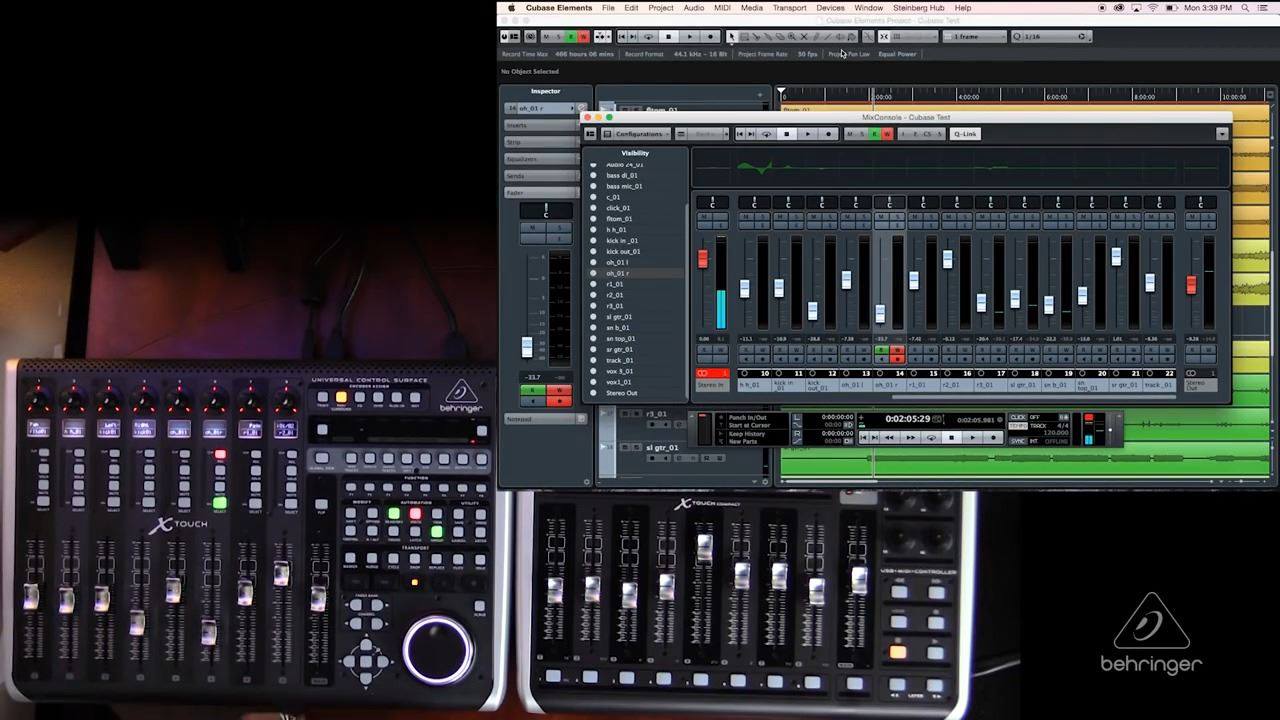Click the Keep History option
1280x720 pixels.
pos(747,434)
